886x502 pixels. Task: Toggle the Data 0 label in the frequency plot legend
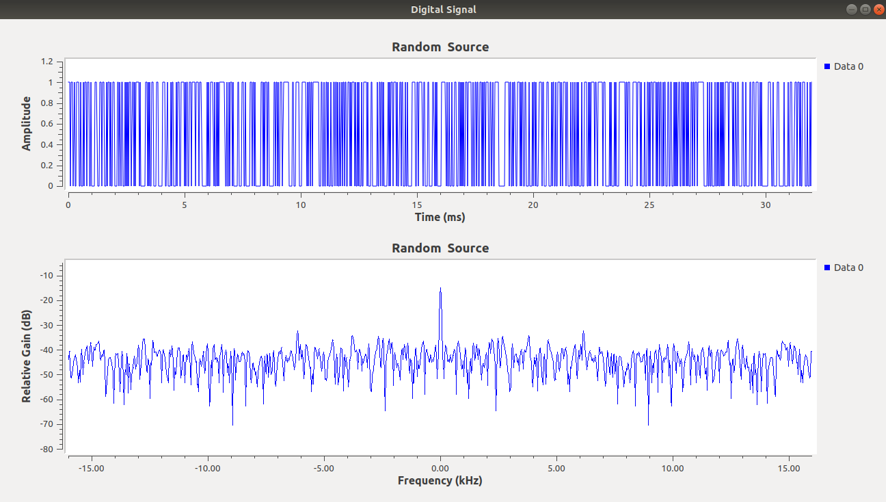(848, 268)
